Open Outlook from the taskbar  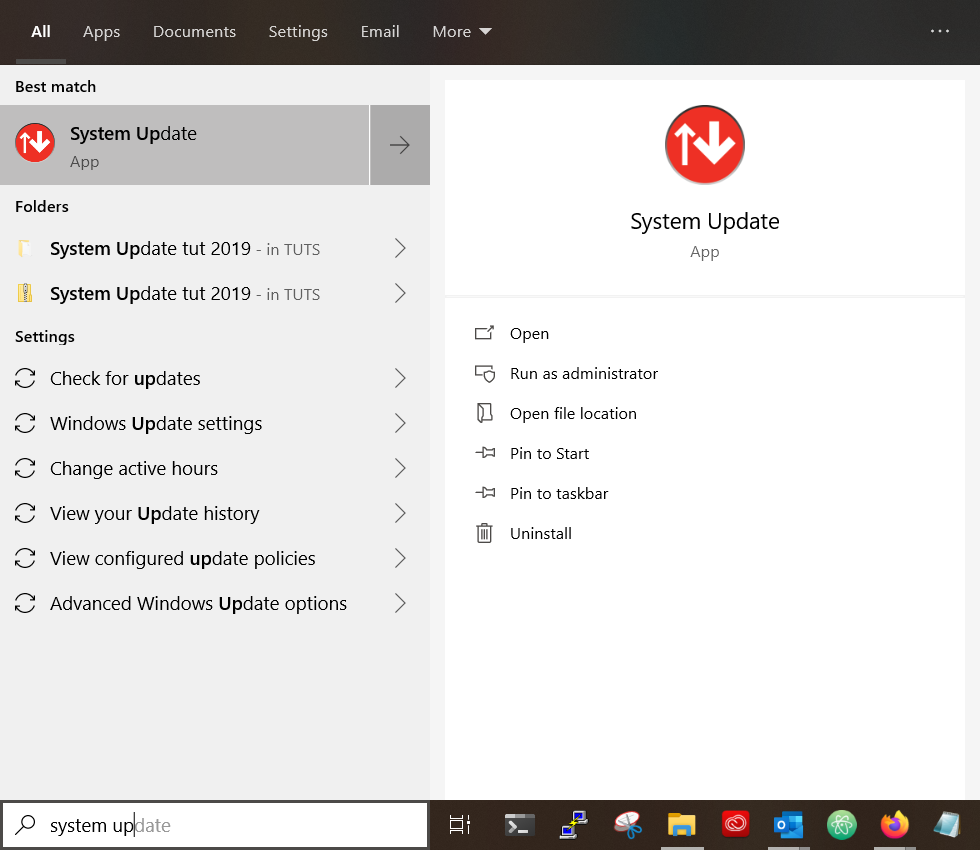pos(788,825)
